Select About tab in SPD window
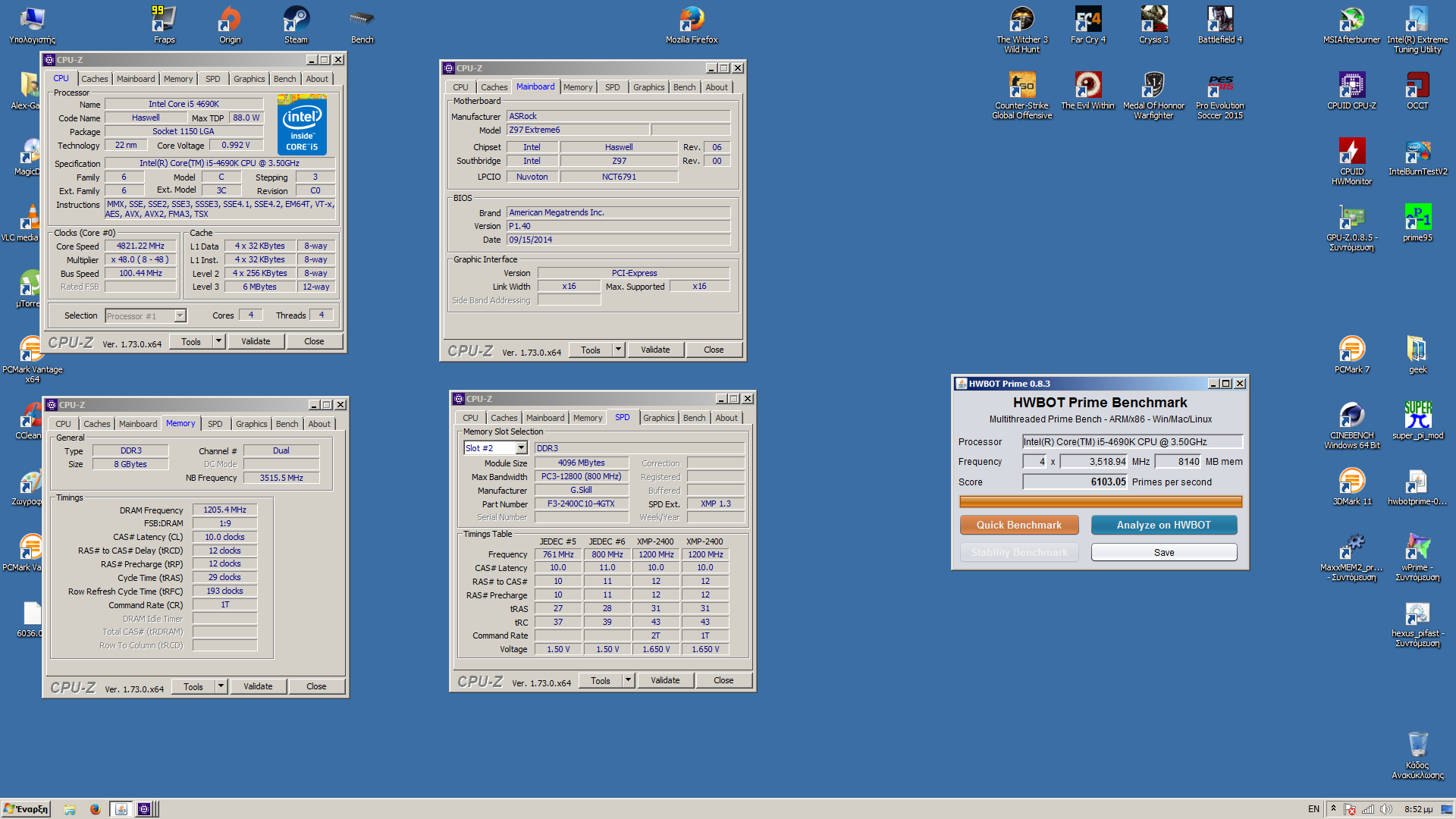 point(726,418)
